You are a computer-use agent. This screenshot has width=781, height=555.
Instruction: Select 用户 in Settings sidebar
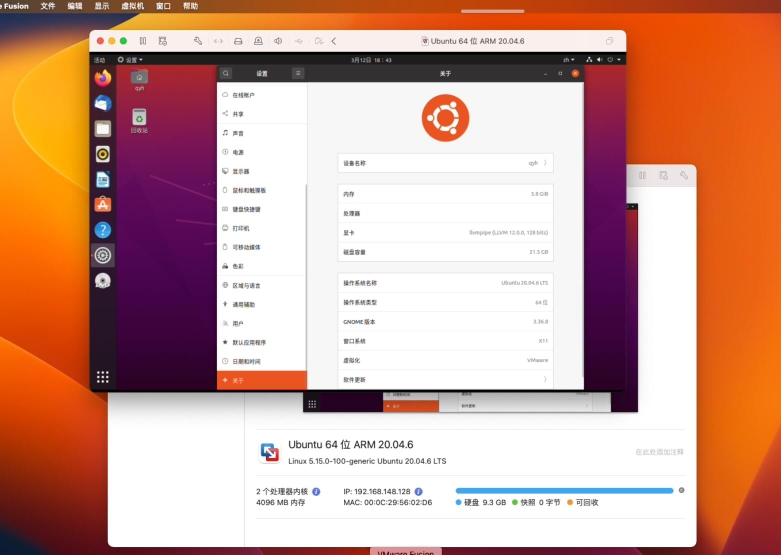coord(262,323)
